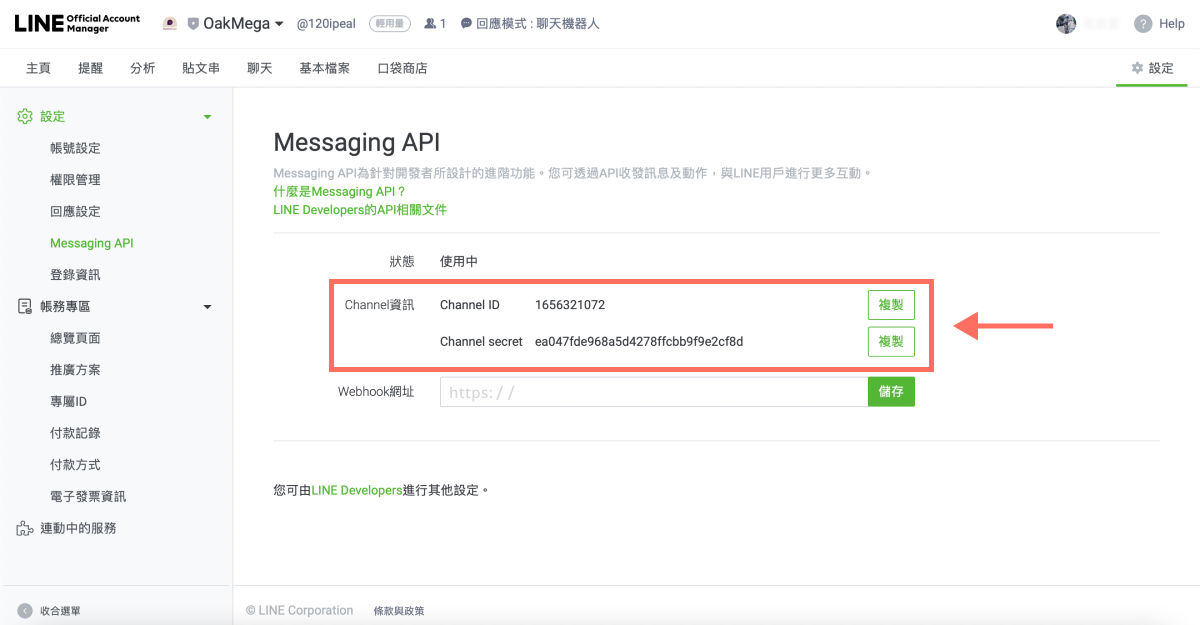Screen dimensions: 1200x625
Task: Open the OakMega account dropdown arrow
Action: [279, 23]
